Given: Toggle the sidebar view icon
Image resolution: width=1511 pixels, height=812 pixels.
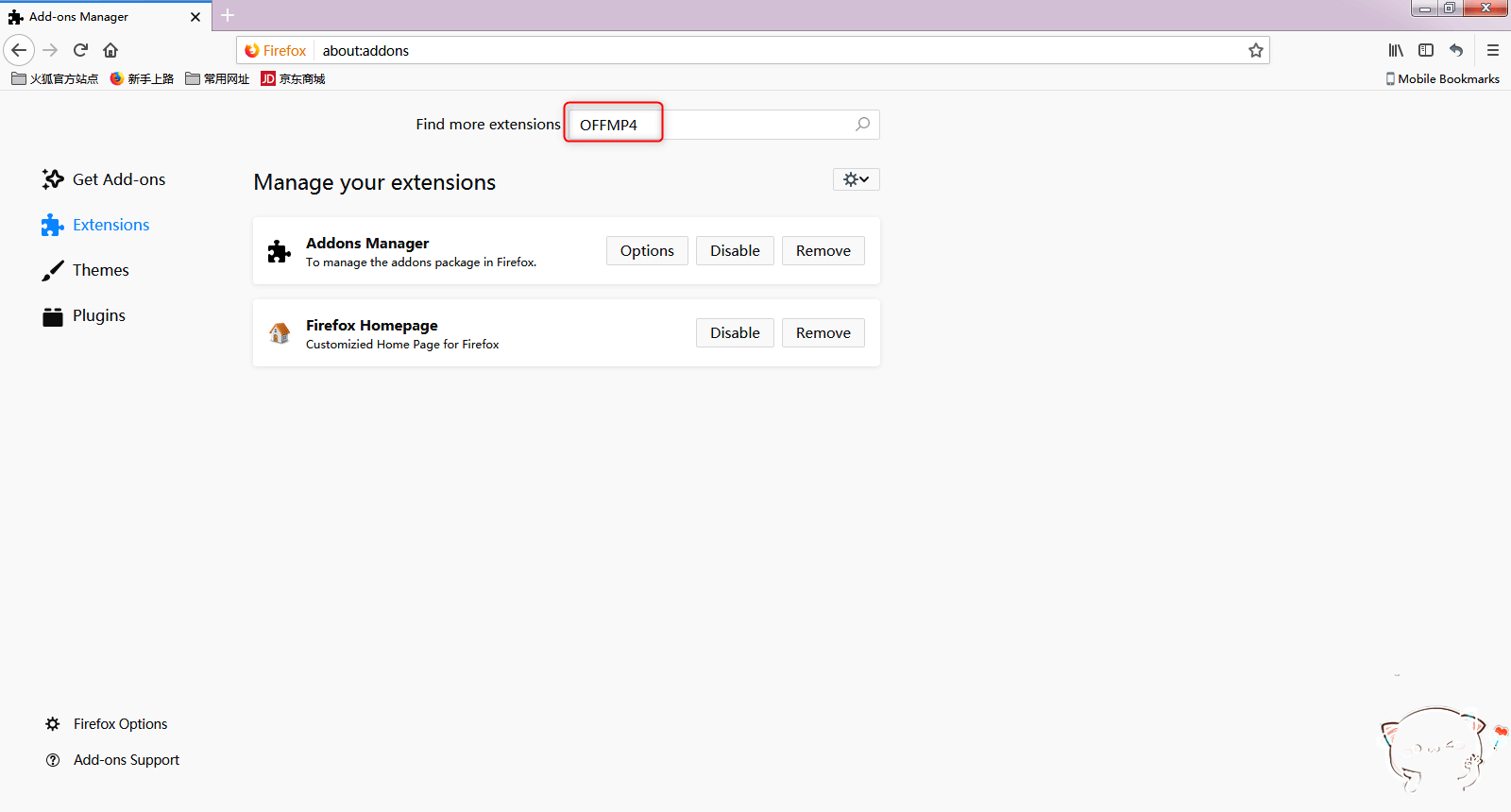Looking at the screenshot, I should [1426, 50].
